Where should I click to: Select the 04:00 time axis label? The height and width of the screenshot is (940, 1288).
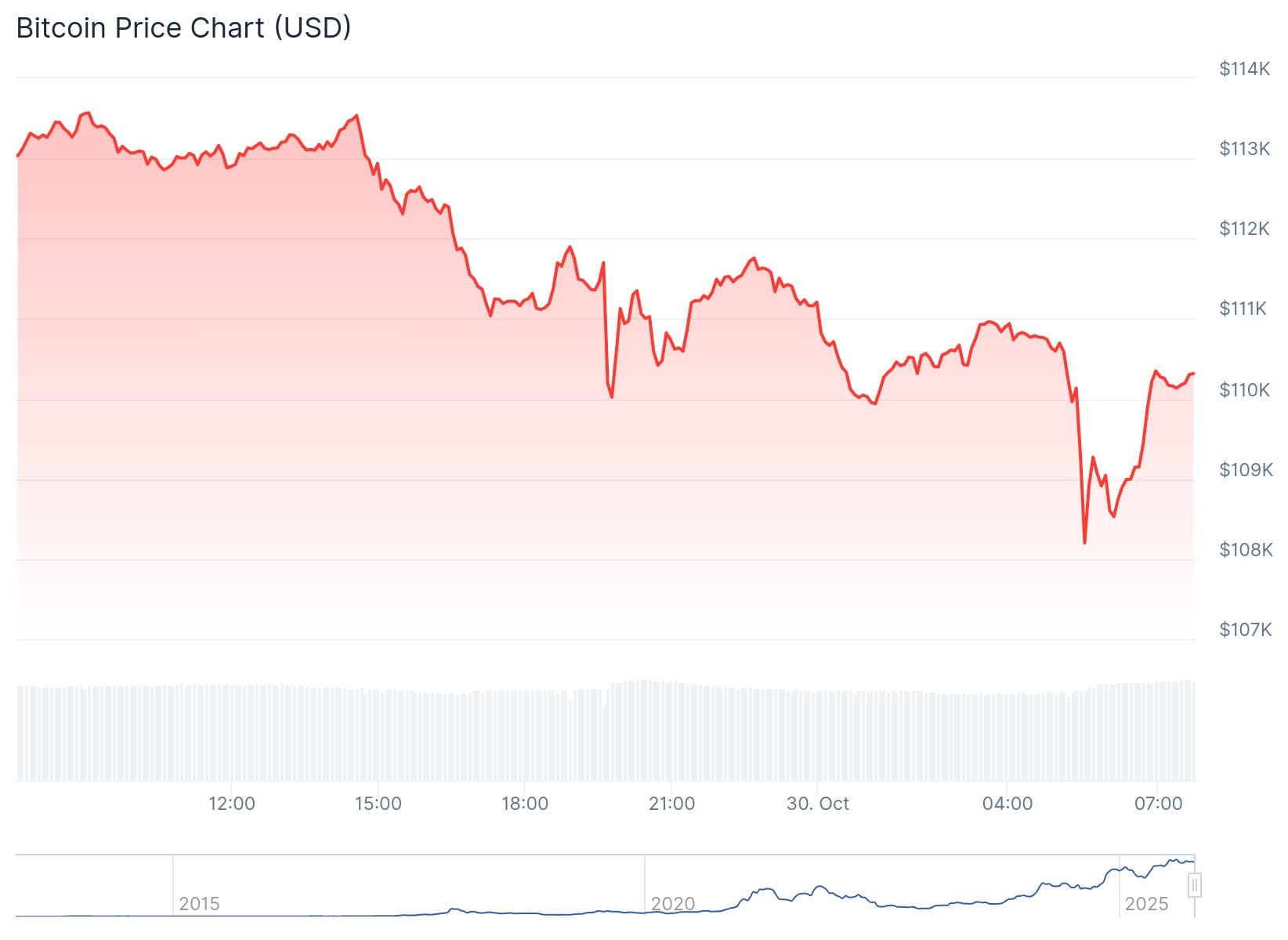coord(1007,804)
